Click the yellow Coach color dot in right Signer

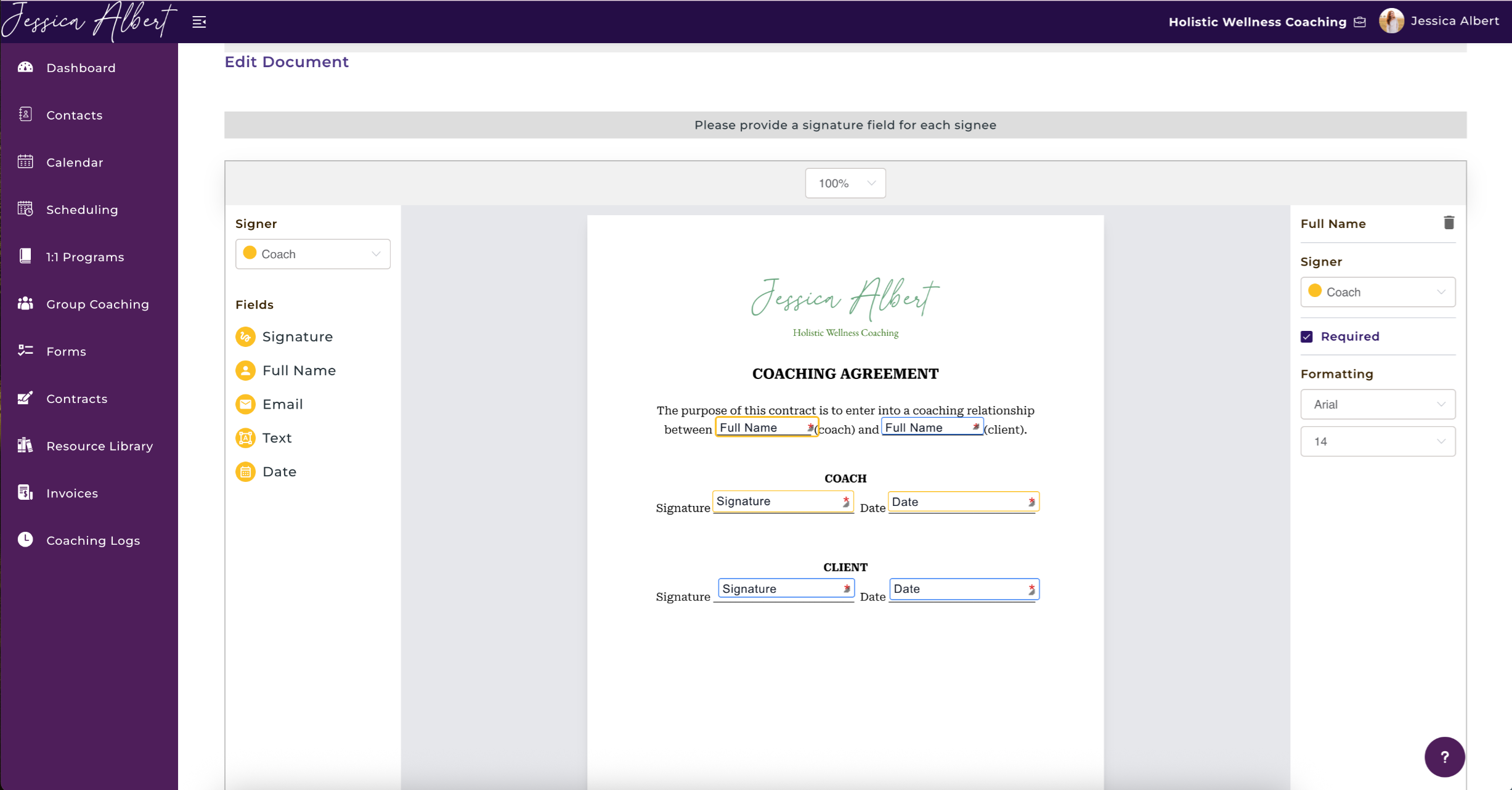point(1315,291)
